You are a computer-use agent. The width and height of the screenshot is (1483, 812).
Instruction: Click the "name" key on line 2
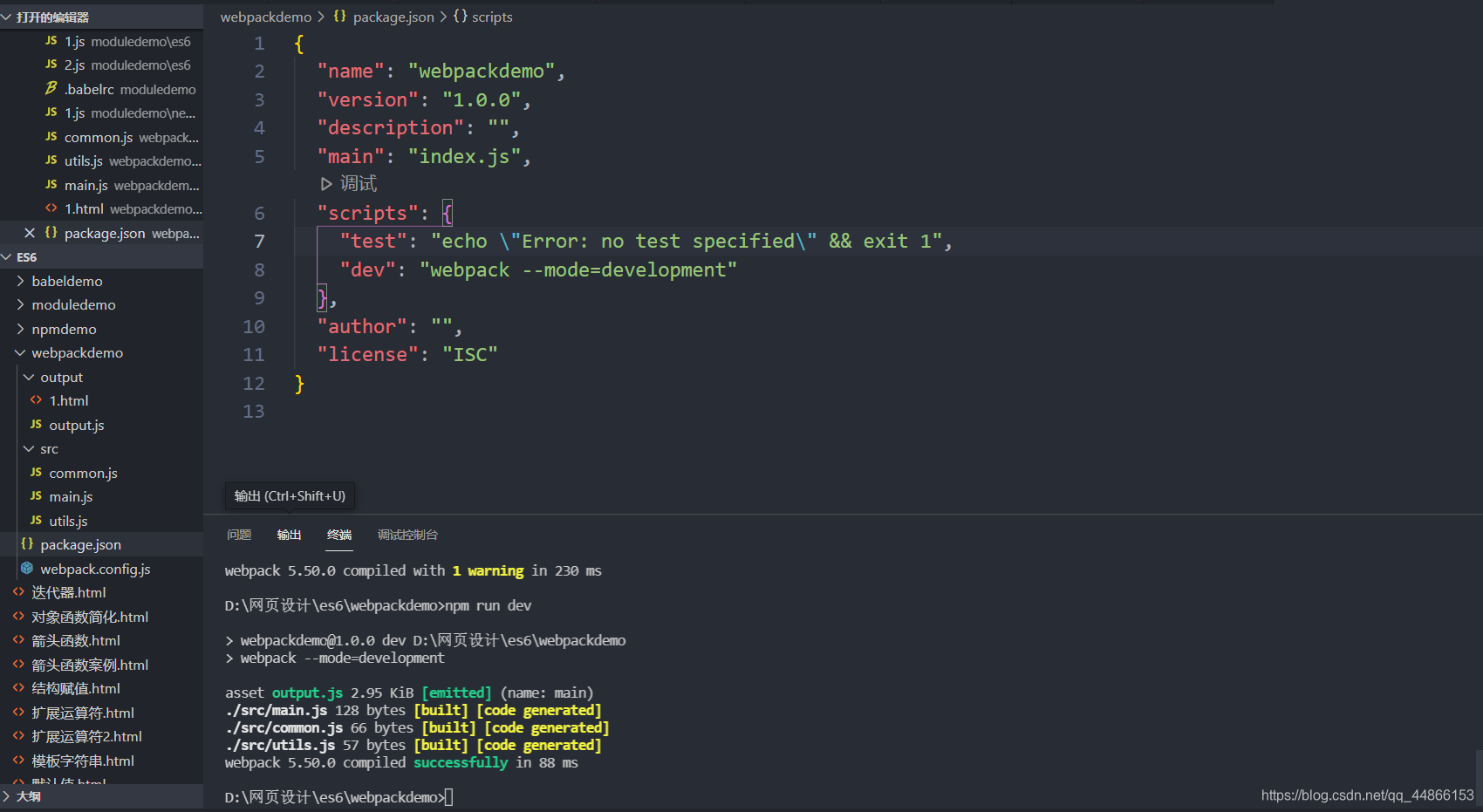pos(351,71)
